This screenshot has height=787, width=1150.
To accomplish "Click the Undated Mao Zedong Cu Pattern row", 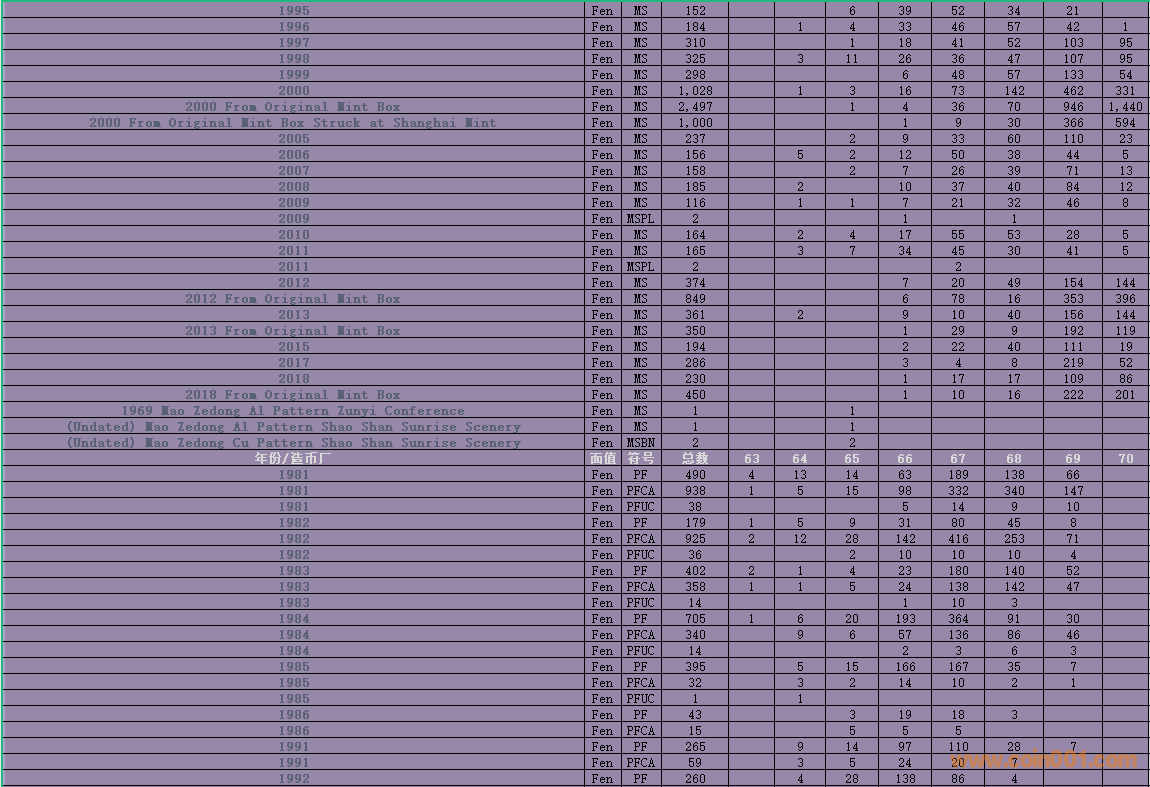I will pos(293,443).
